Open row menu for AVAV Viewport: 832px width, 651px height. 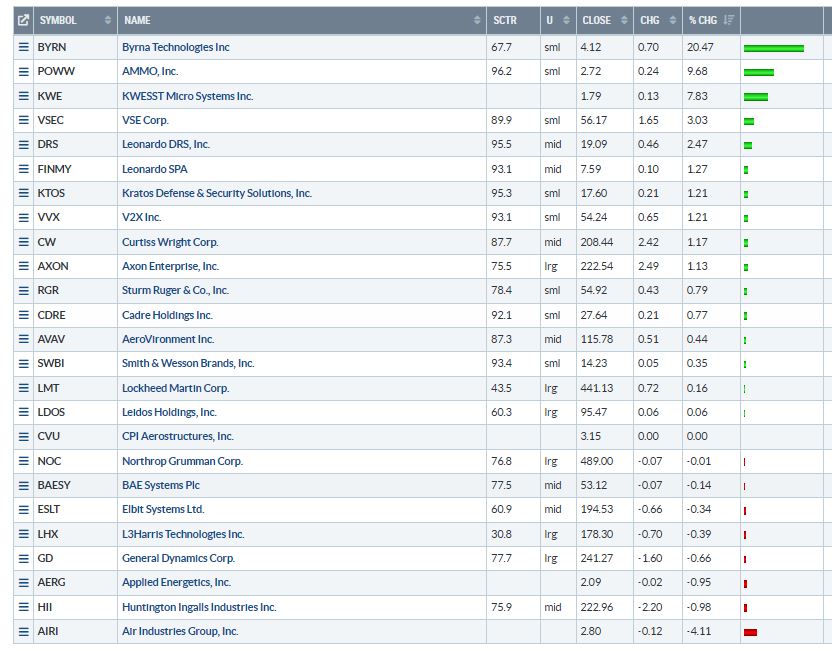23,339
